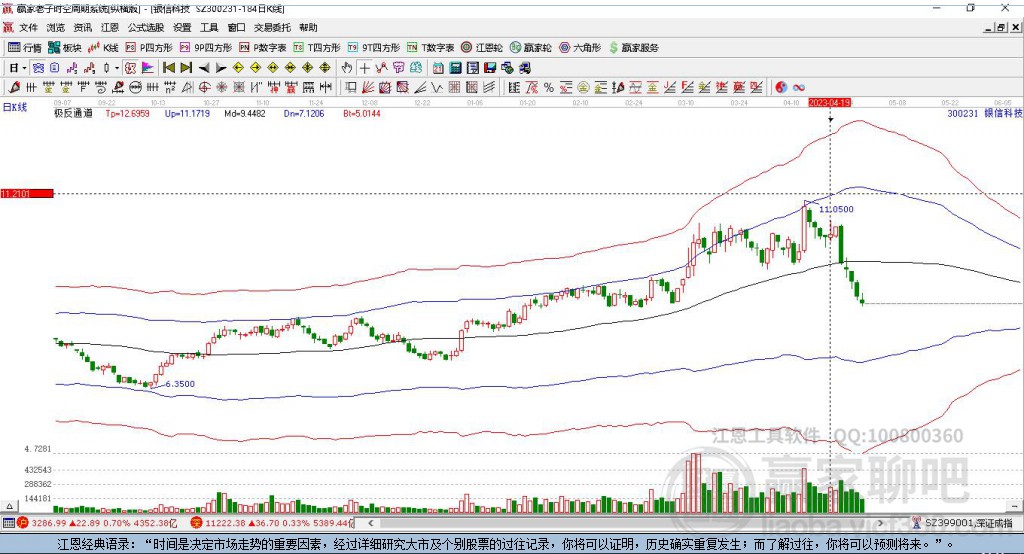Screen dimensions: 1024x554
Task: Click the red-blue yin-yang icon
Action: (x=781, y=88)
